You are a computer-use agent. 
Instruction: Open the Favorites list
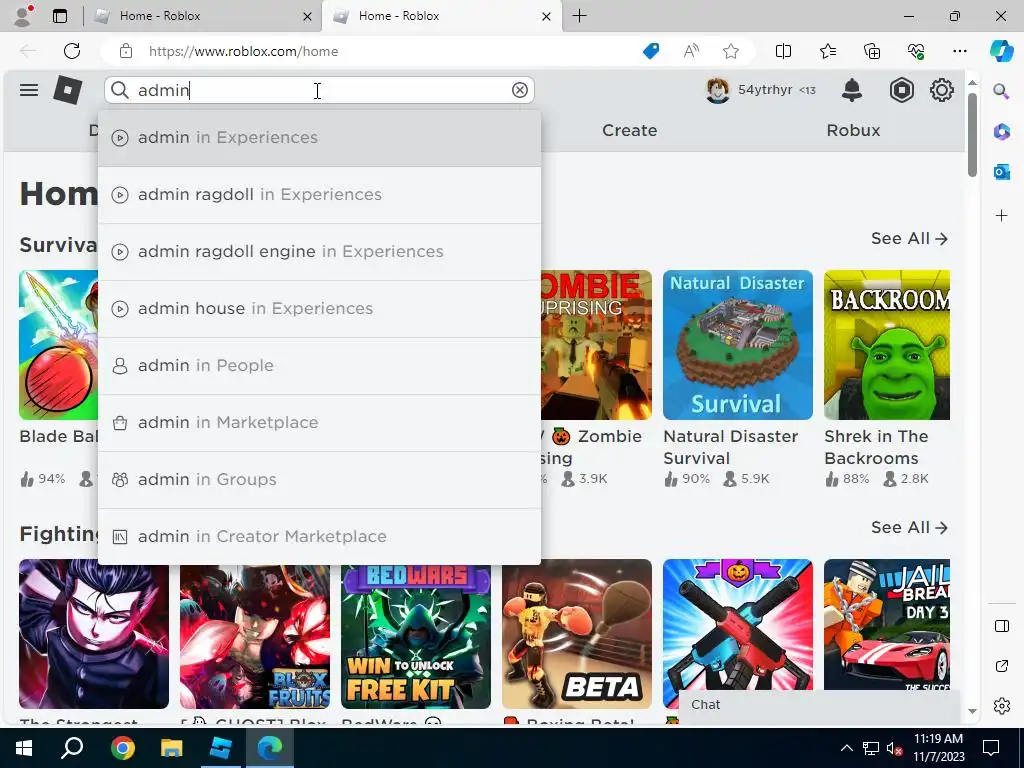click(827, 51)
